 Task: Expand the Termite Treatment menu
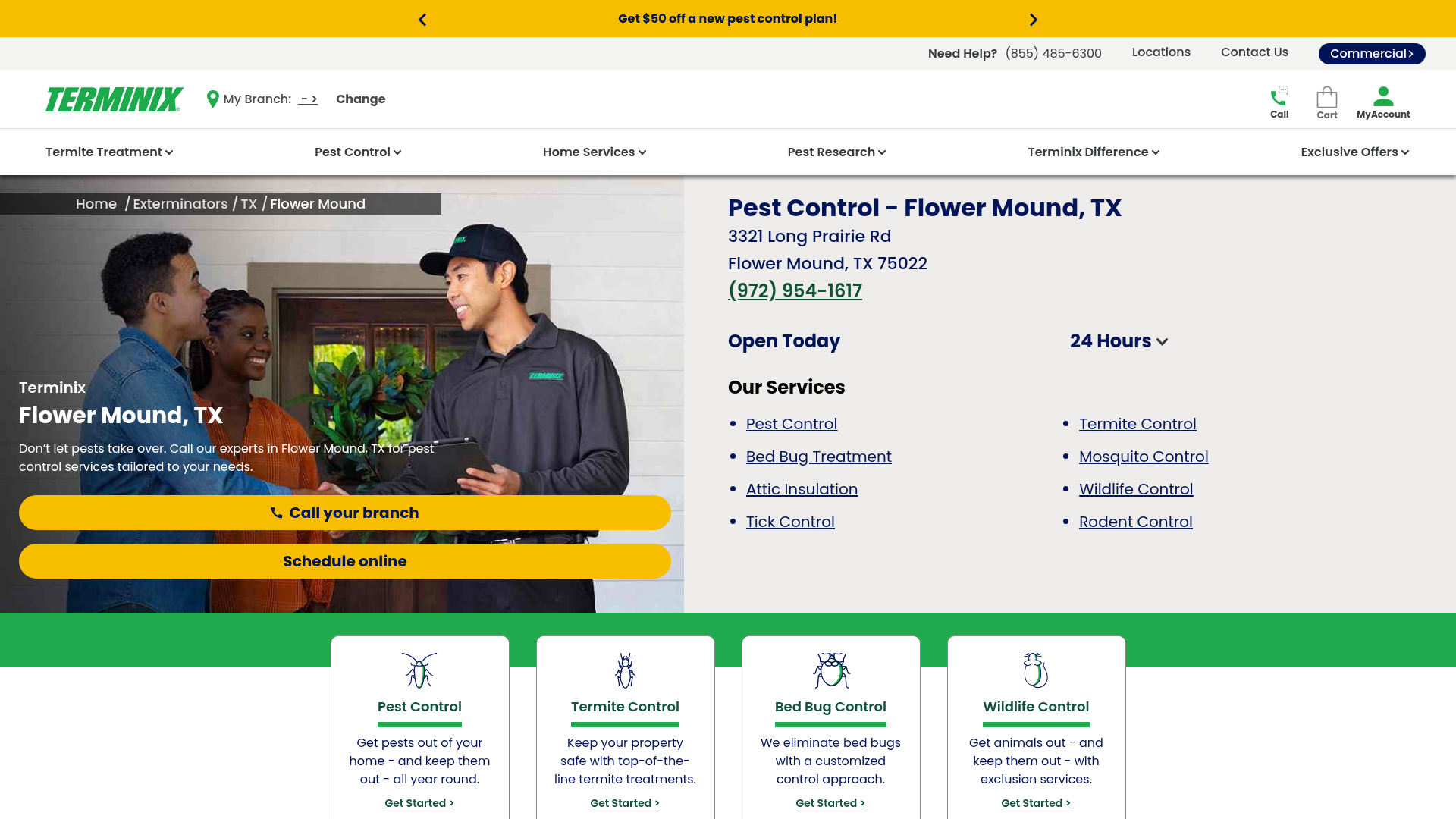pos(109,152)
